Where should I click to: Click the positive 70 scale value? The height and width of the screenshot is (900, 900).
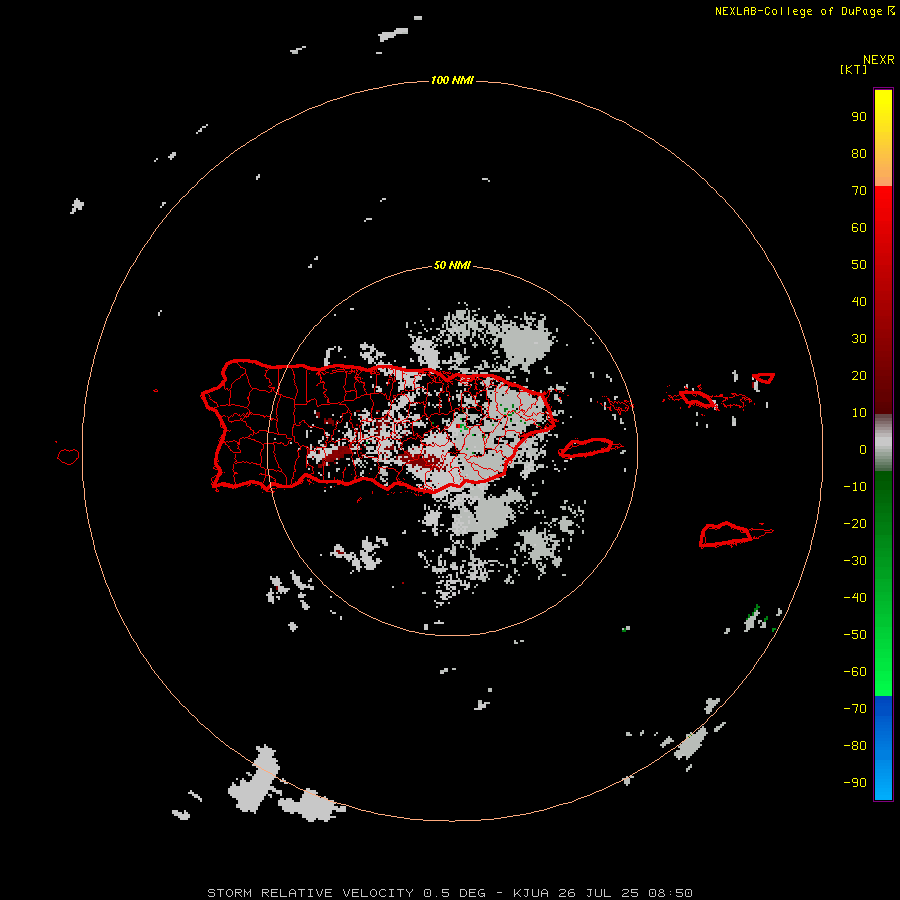(x=859, y=191)
